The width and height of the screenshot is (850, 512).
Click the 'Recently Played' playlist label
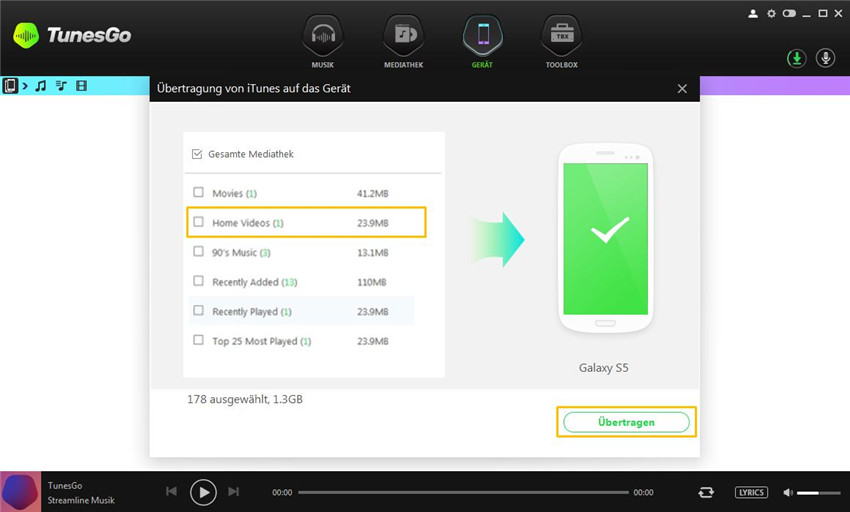coord(252,312)
